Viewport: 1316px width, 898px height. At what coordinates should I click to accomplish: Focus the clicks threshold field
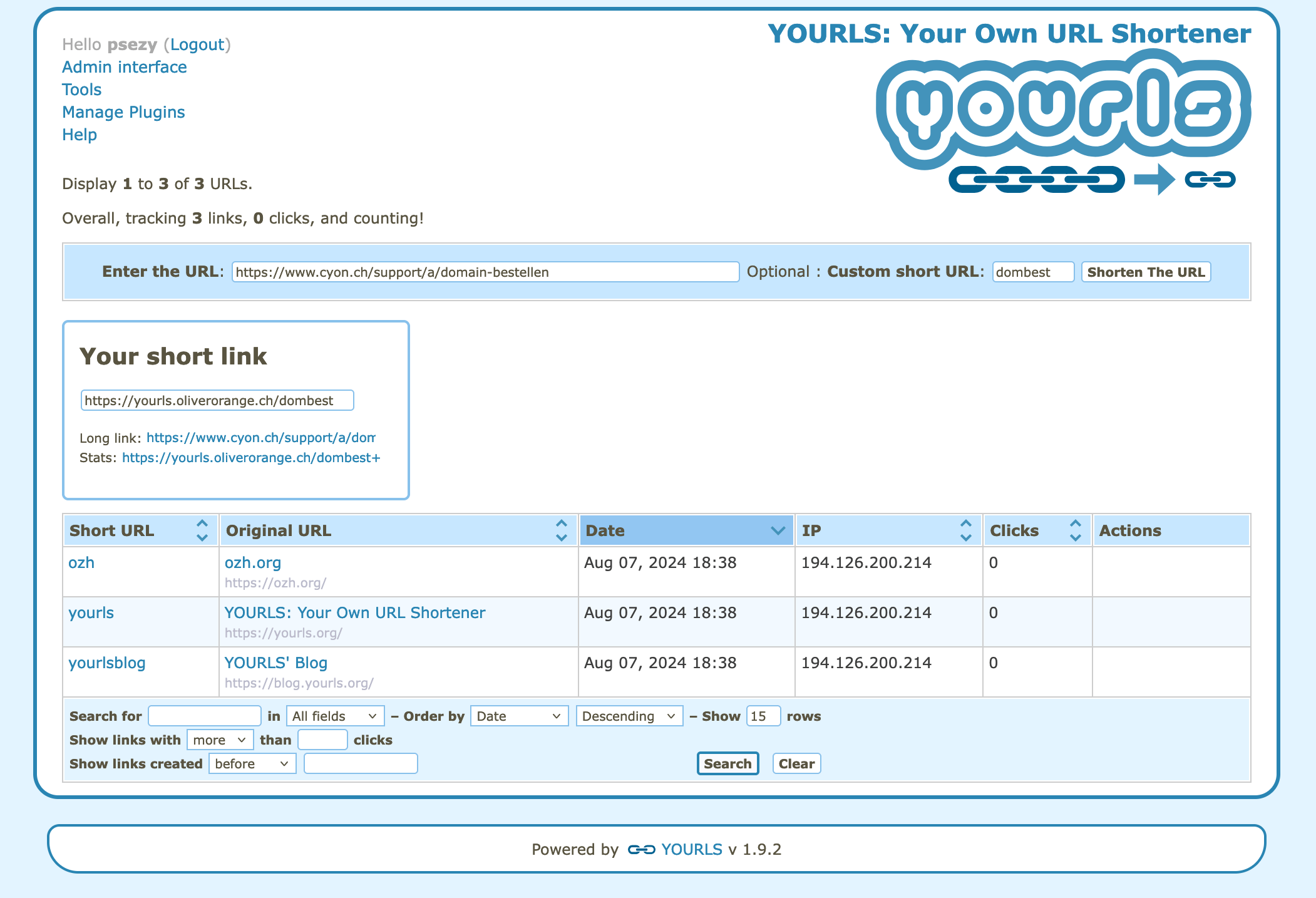click(x=322, y=740)
